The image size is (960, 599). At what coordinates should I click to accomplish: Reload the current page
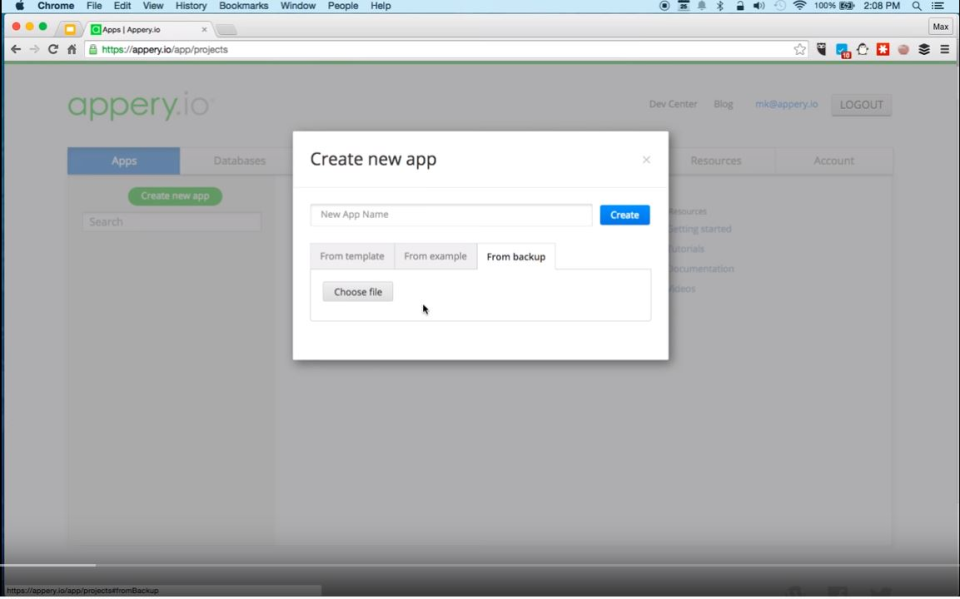point(53,47)
